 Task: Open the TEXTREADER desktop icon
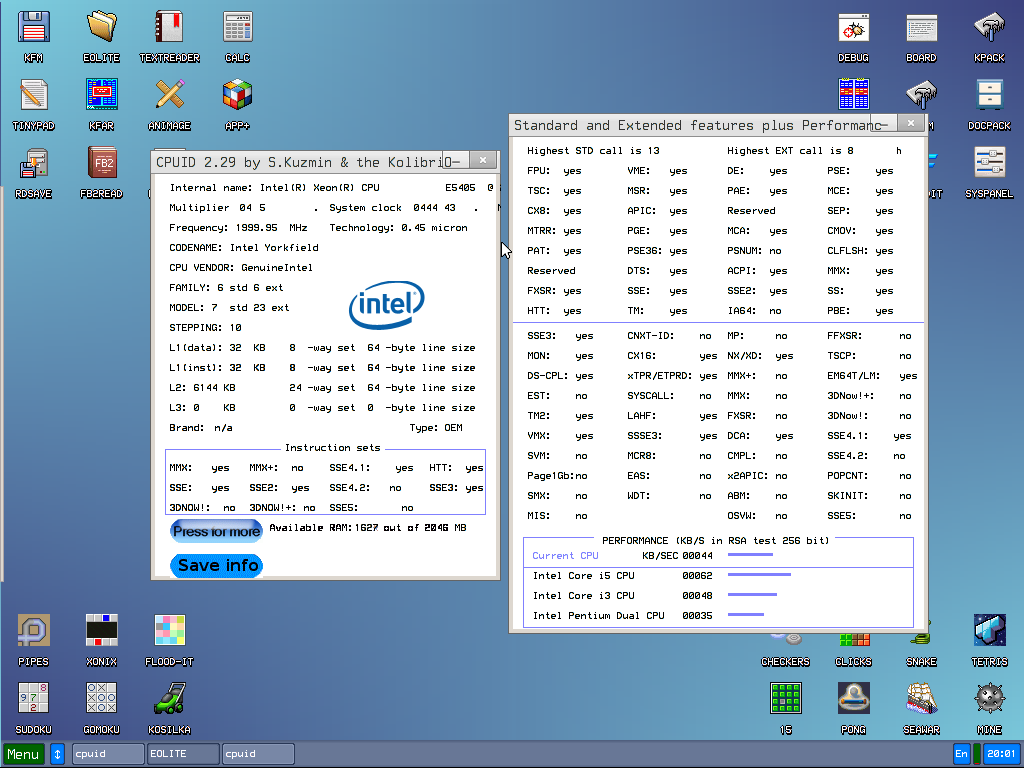tap(169, 27)
